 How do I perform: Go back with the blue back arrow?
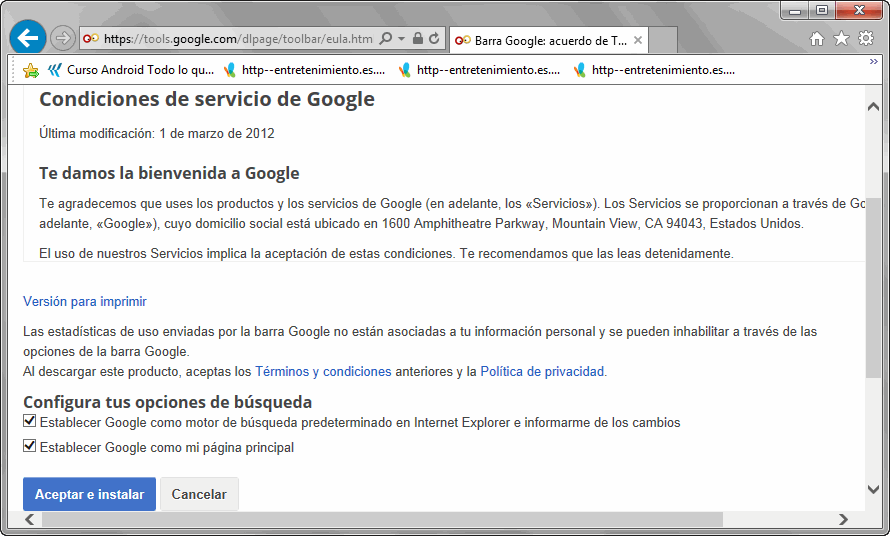(28, 38)
